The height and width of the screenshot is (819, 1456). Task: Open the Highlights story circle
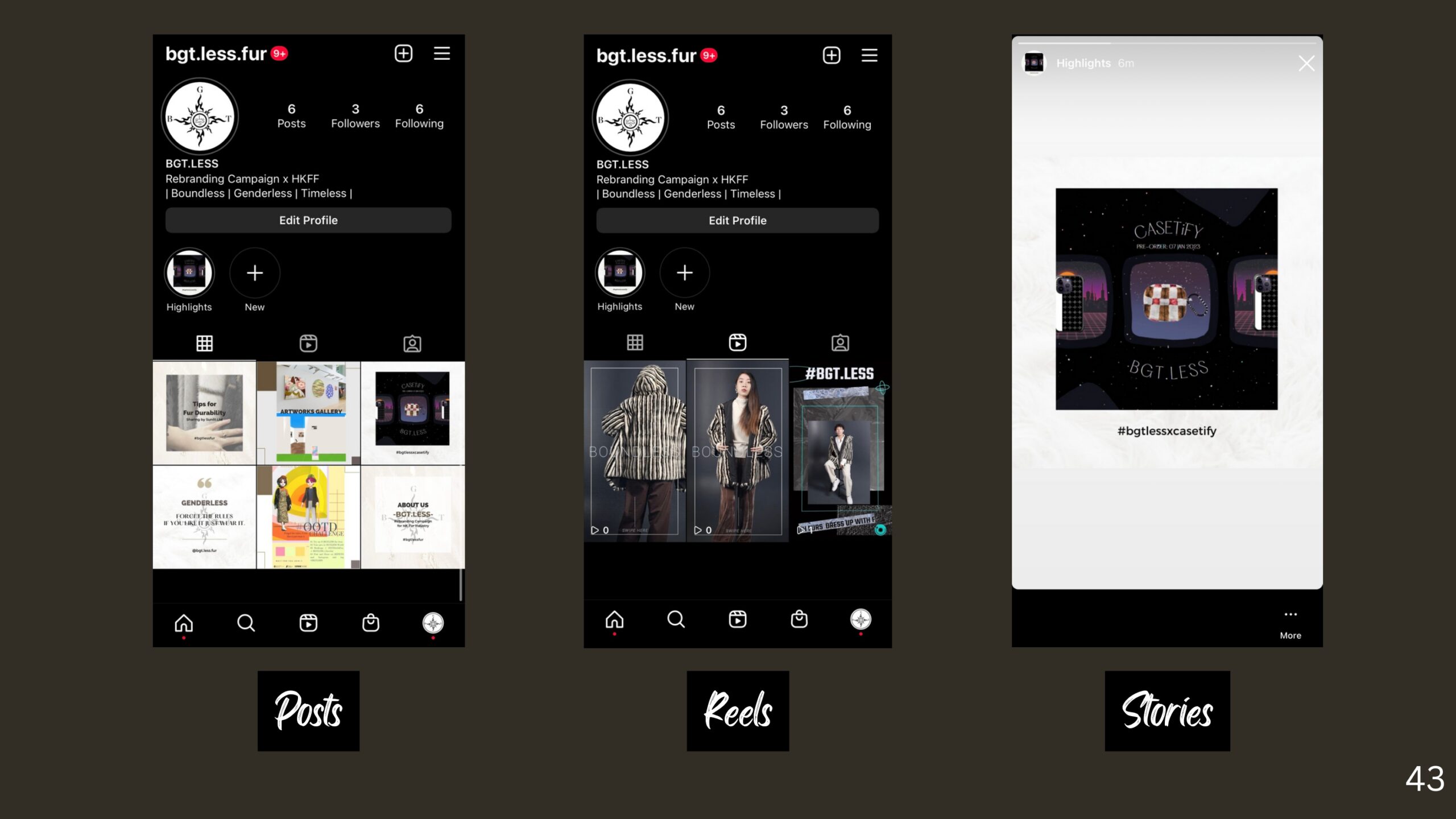coord(189,272)
